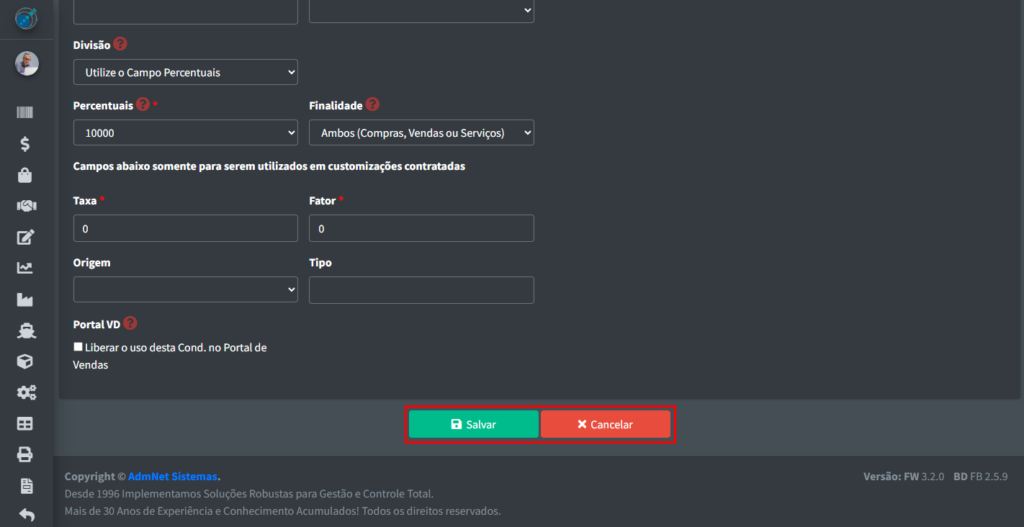Open the gears settings icon
Image resolution: width=1024 pixels, height=527 pixels.
pyautogui.click(x=25, y=392)
